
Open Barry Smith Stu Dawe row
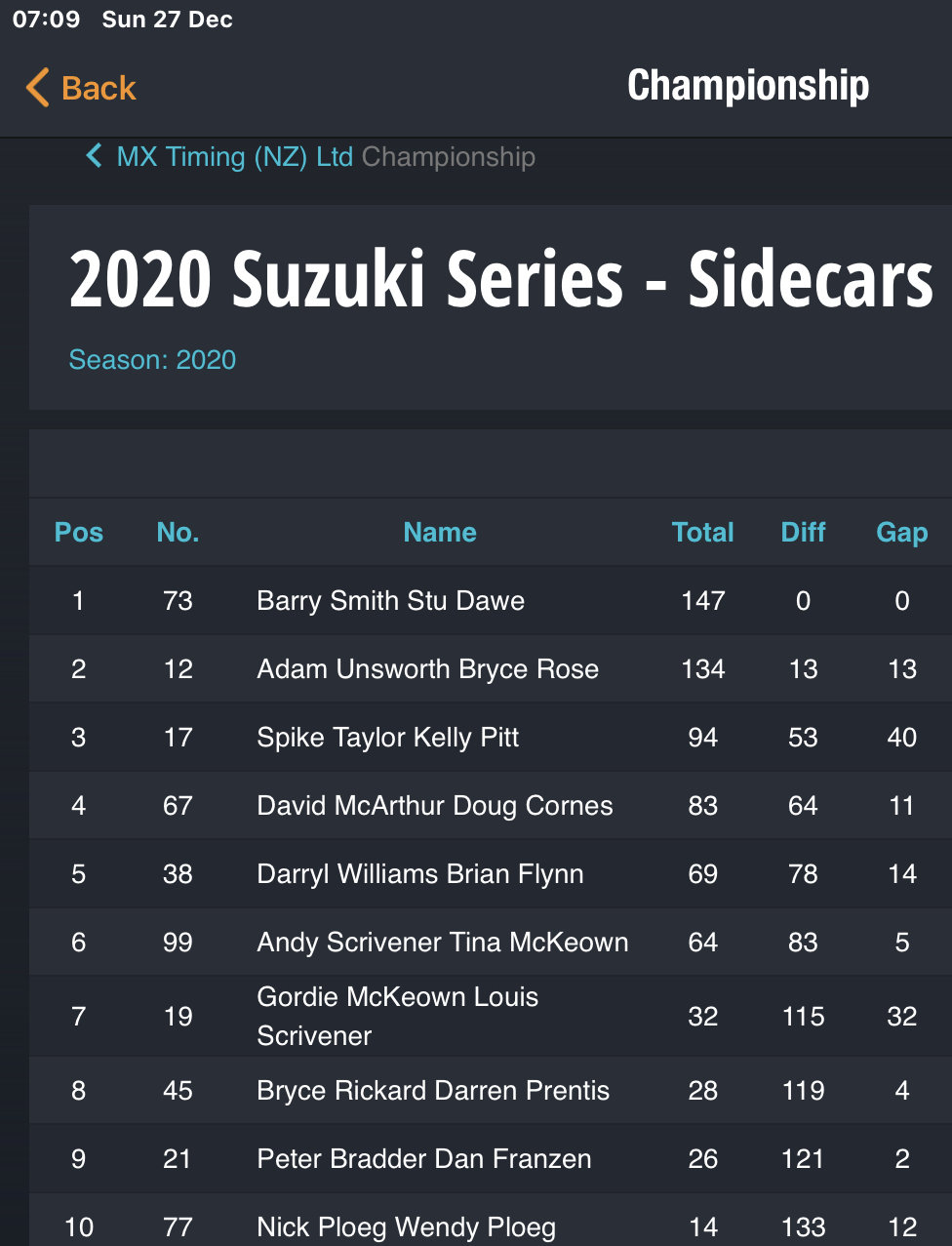point(491,600)
